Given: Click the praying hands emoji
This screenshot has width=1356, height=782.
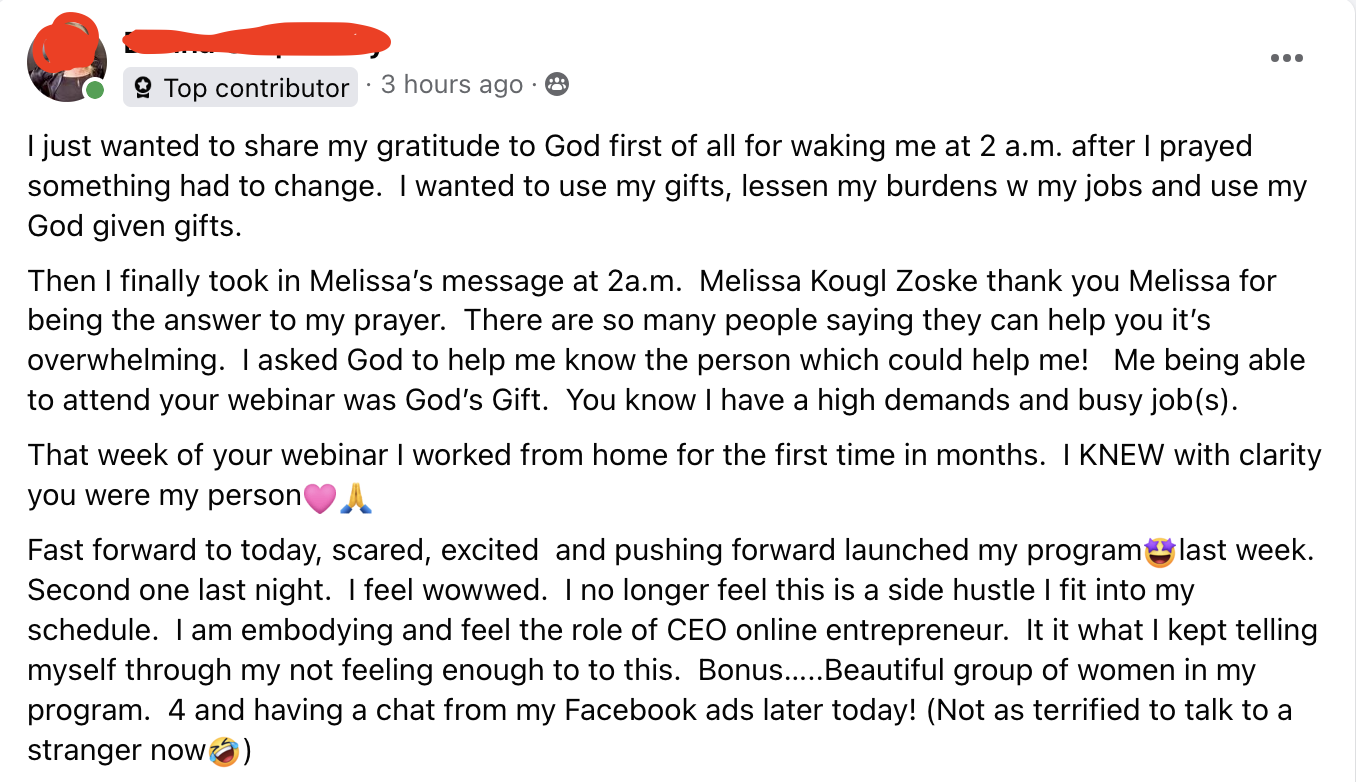Looking at the screenshot, I should [x=356, y=497].
